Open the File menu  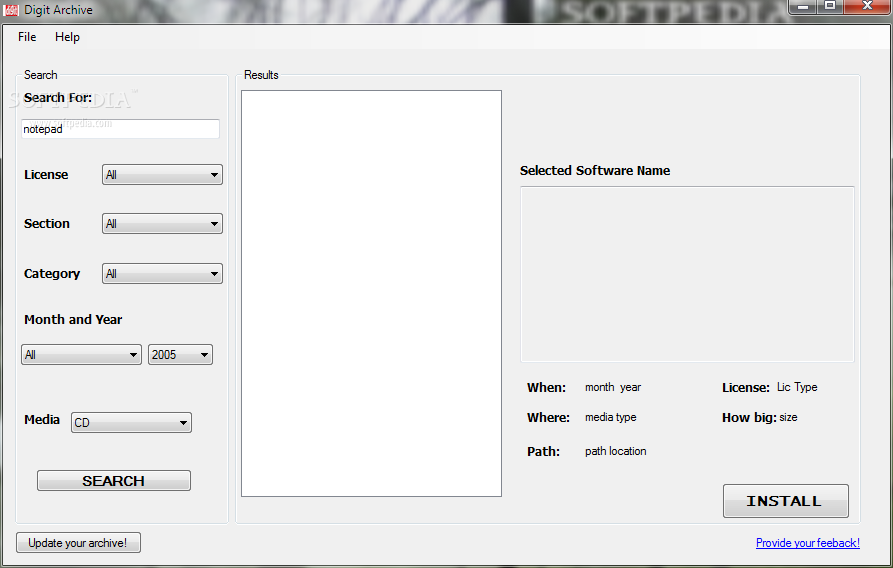point(27,37)
